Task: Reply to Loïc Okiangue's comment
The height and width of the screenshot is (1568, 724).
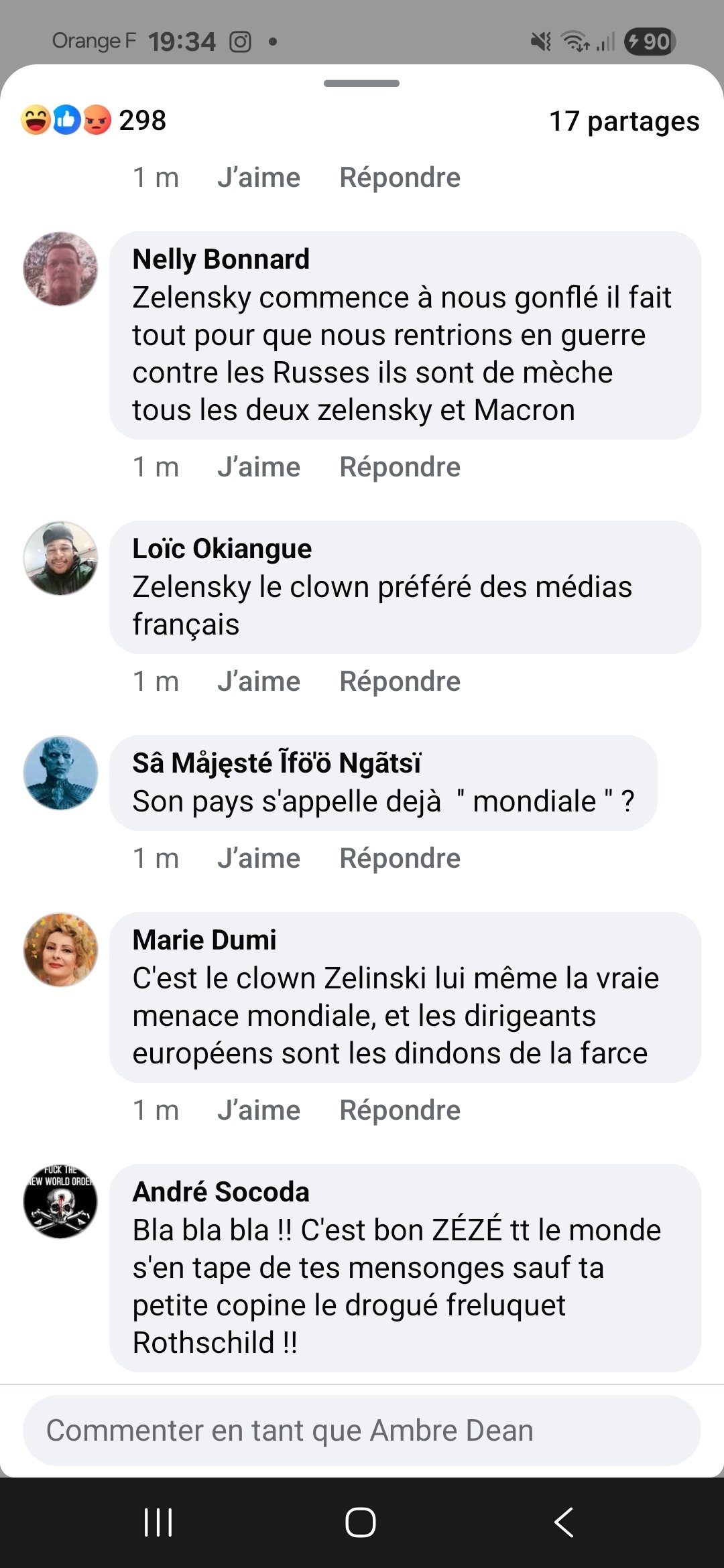Action: click(400, 681)
